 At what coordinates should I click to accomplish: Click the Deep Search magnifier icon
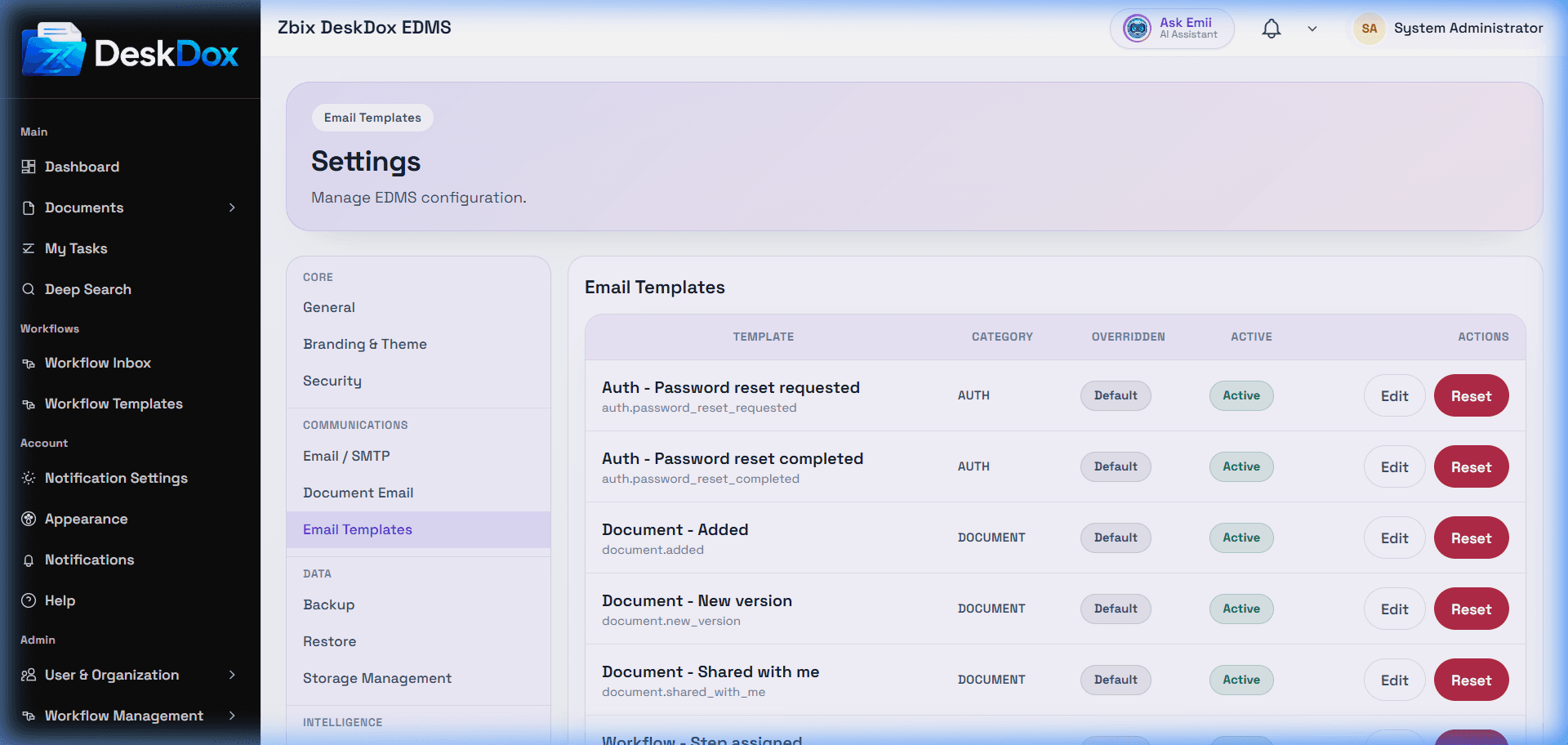point(29,289)
